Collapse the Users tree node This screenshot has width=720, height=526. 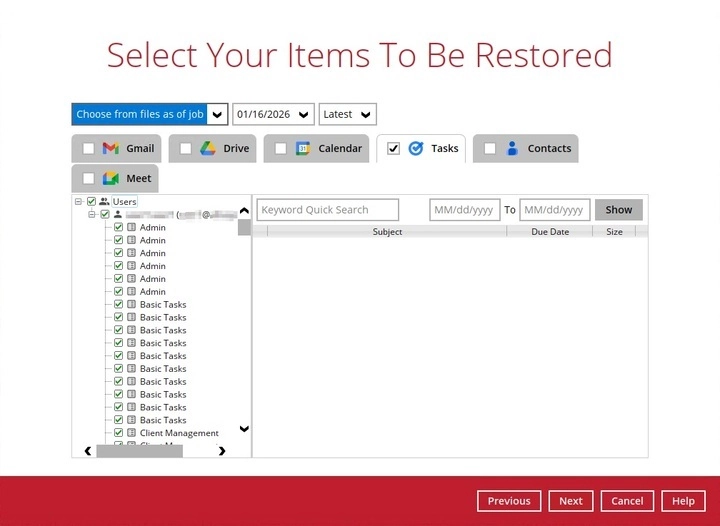tap(79, 202)
